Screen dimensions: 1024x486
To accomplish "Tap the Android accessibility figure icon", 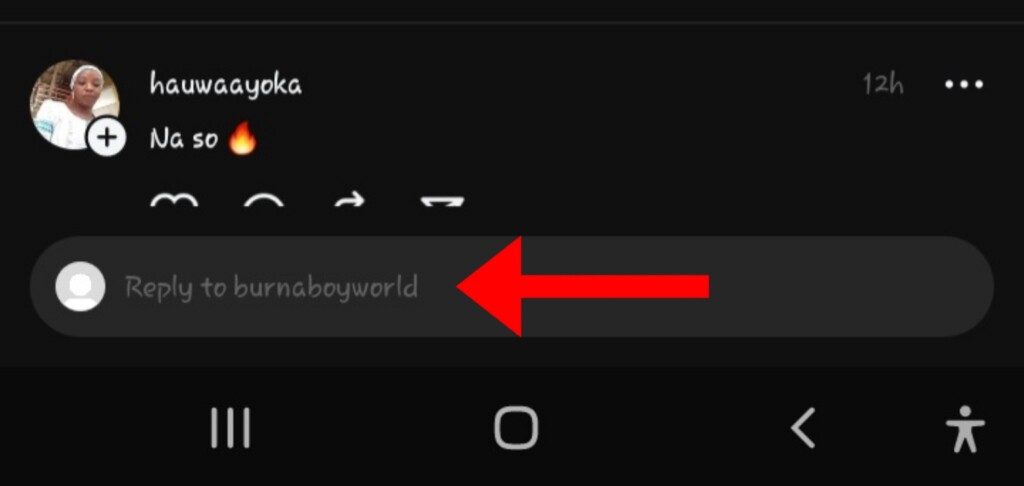I will click(965, 429).
